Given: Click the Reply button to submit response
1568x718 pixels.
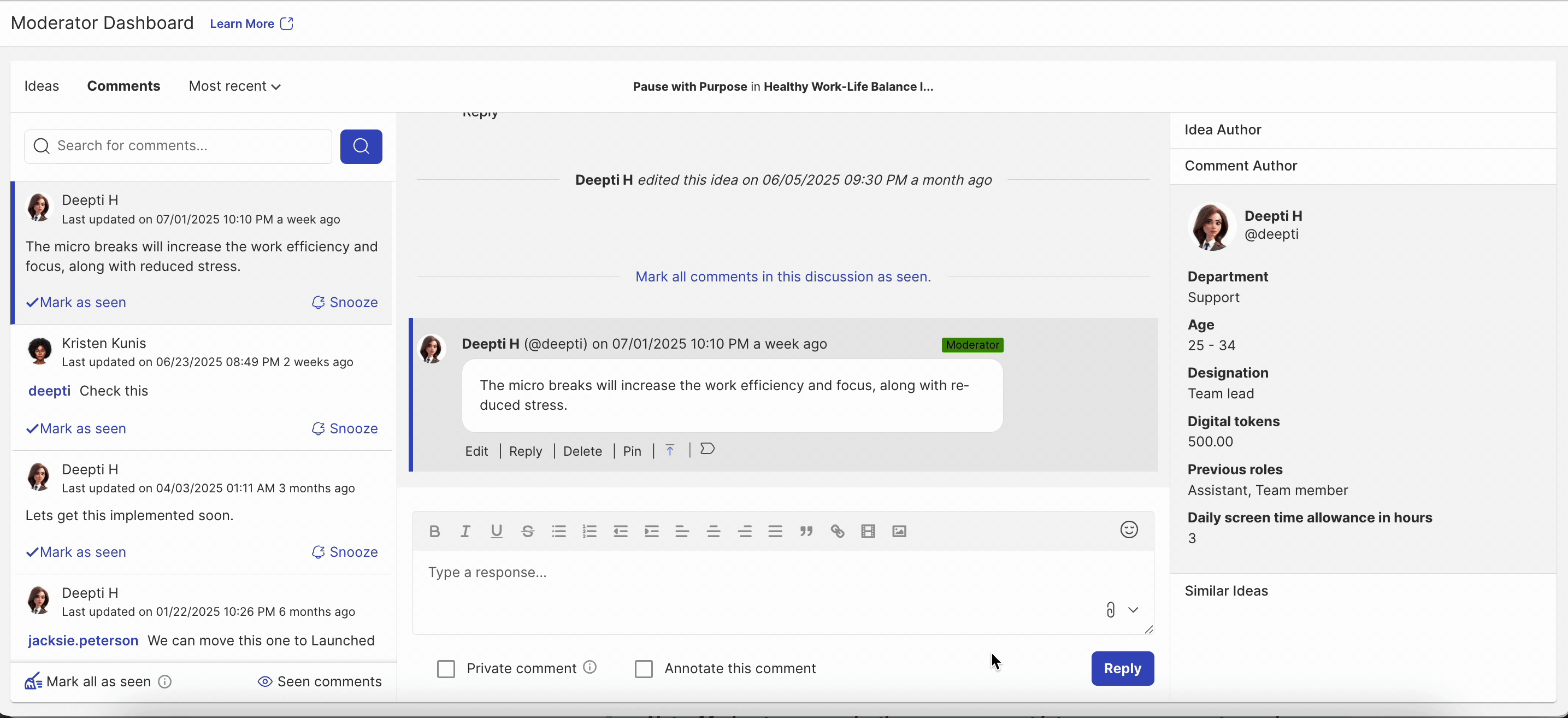Looking at the screenshot, I should click(x=1122, y=668).
